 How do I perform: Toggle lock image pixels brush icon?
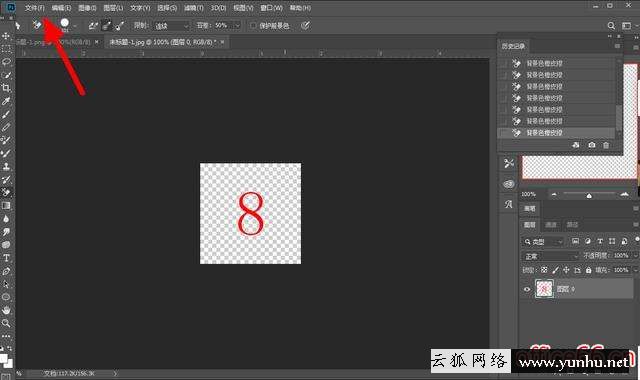point(555,270)
